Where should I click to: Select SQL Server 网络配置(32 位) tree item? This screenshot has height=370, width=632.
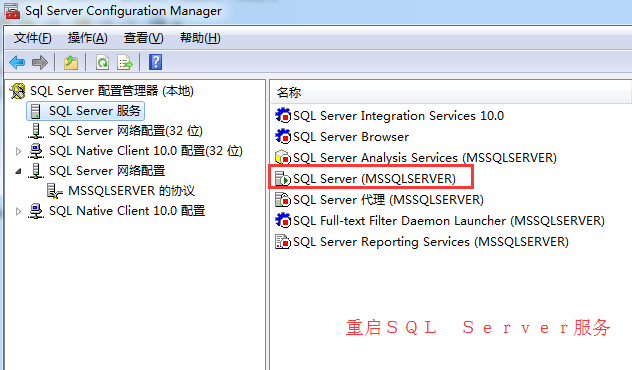pos(126,131)
